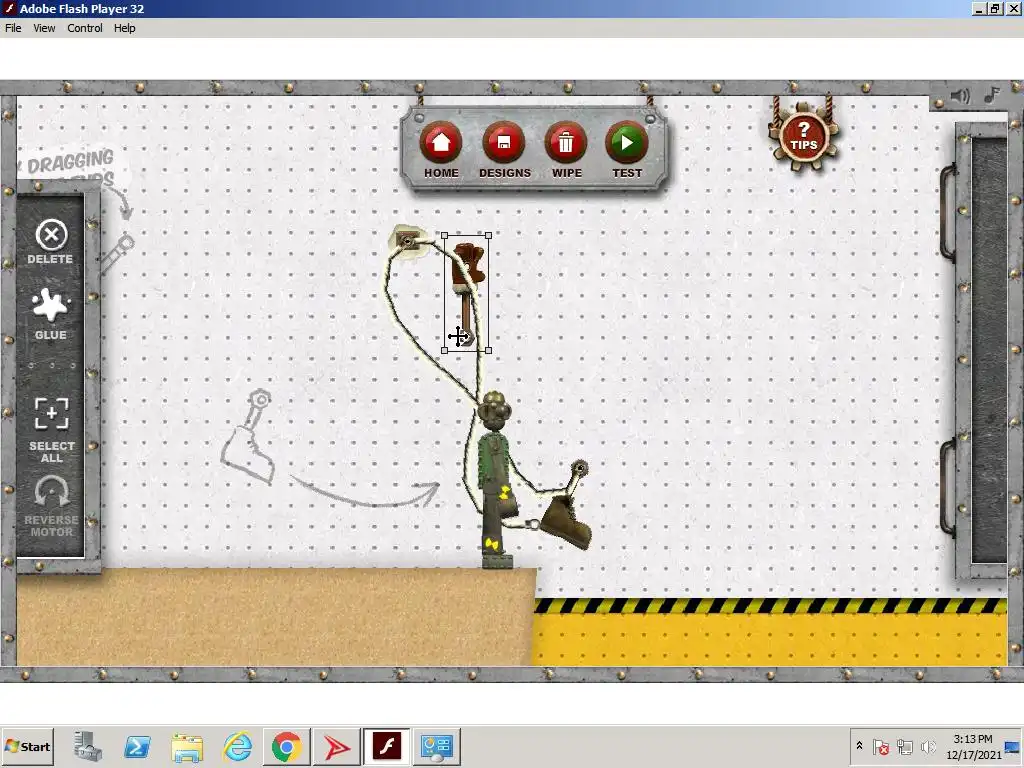Click the boot lever pivot pin
This screenshot has width=1024, height=768.
pos(579,468)
